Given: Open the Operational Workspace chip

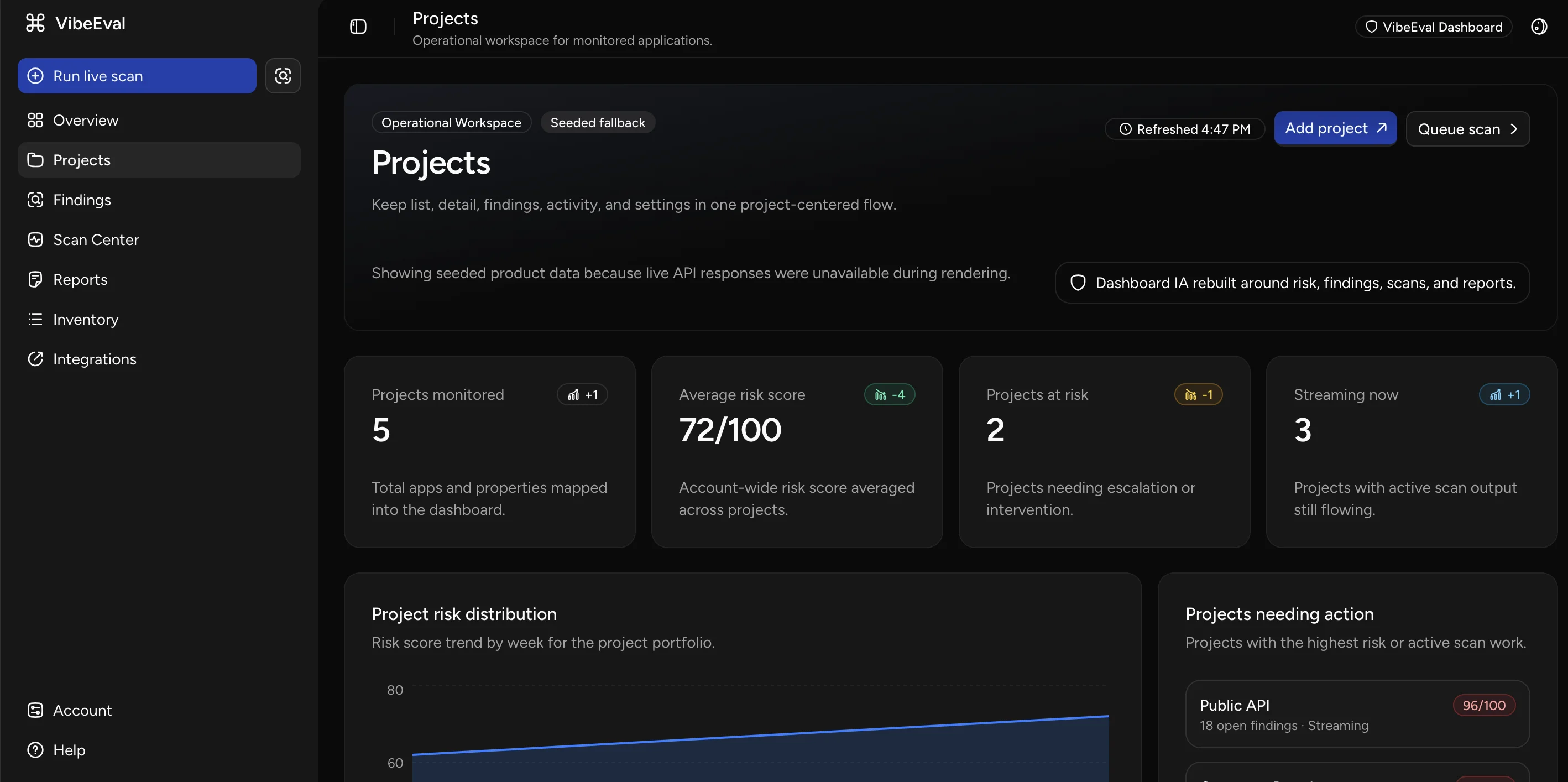Looking at the screenshot, I should point(451,122).
